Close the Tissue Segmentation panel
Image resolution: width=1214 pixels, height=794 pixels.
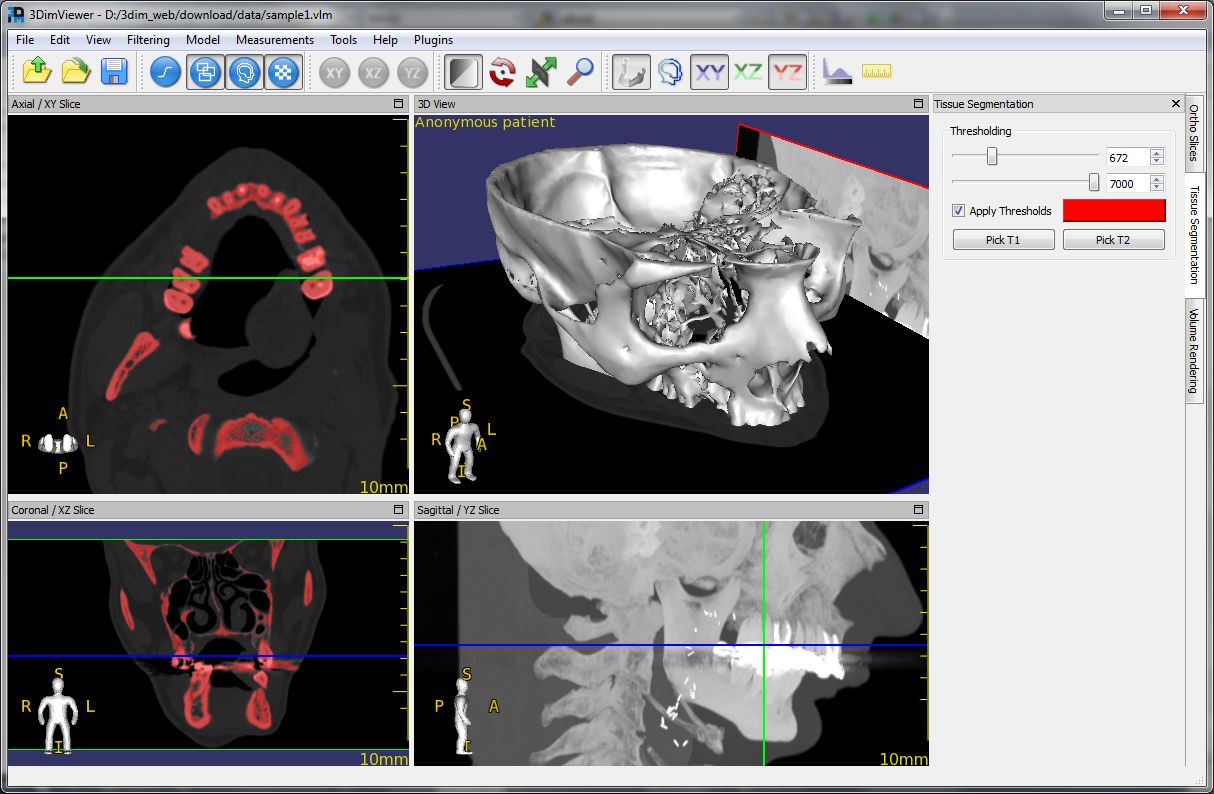(1176, 104)
